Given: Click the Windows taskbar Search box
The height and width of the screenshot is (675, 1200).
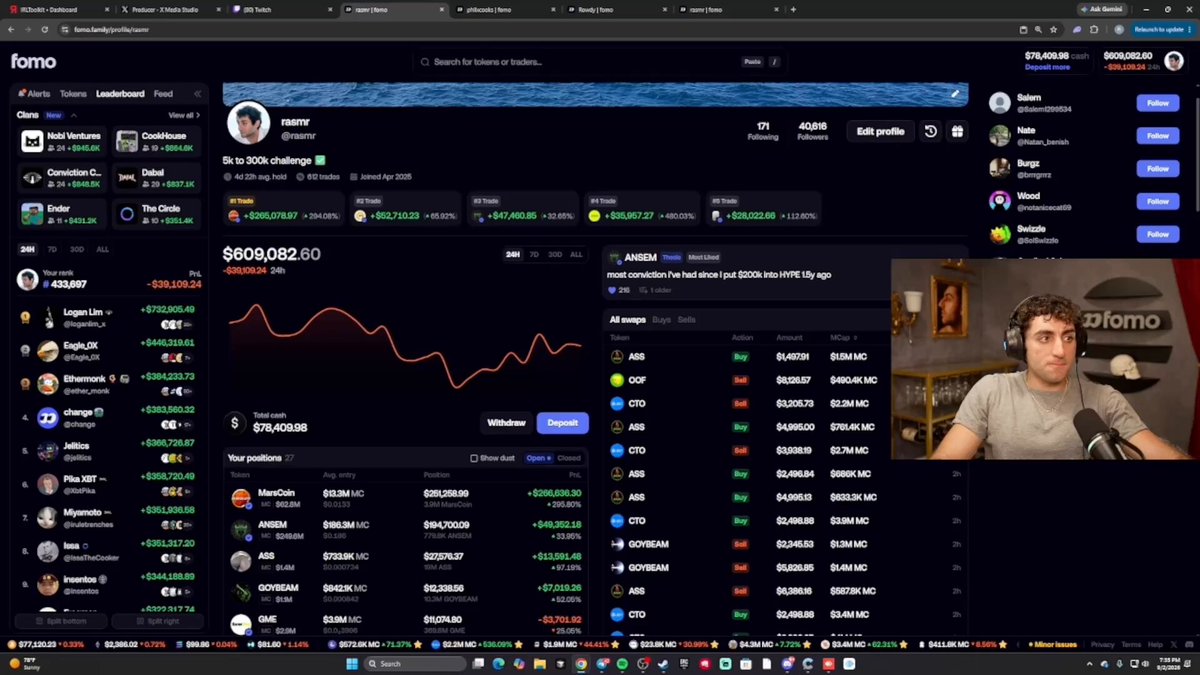Looking at the screenshot, I should click(x=417, y=664).
